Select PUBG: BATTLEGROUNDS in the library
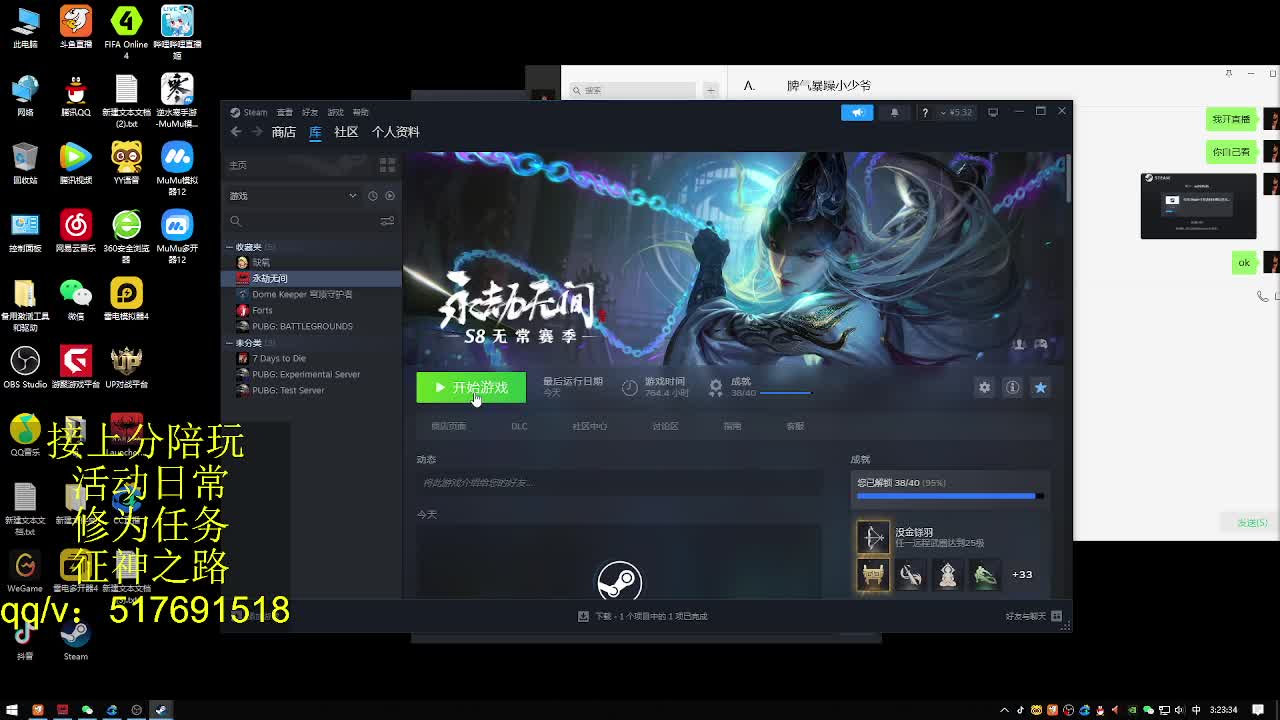This screenshot has width=1280, height=720. pyautogui.click(x=312, y=326)
